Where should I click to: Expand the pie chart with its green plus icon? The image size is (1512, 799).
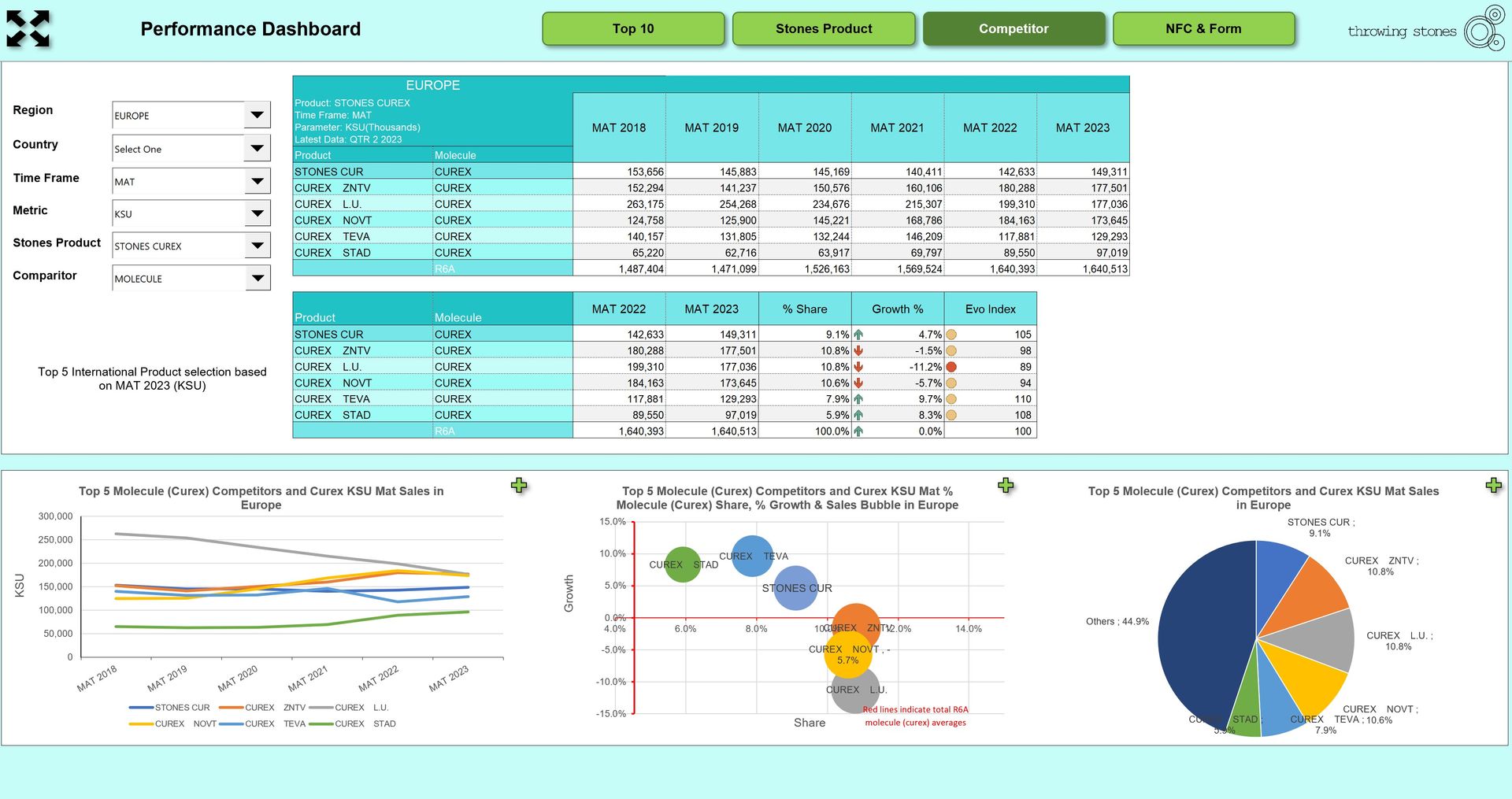point(1493,485)
